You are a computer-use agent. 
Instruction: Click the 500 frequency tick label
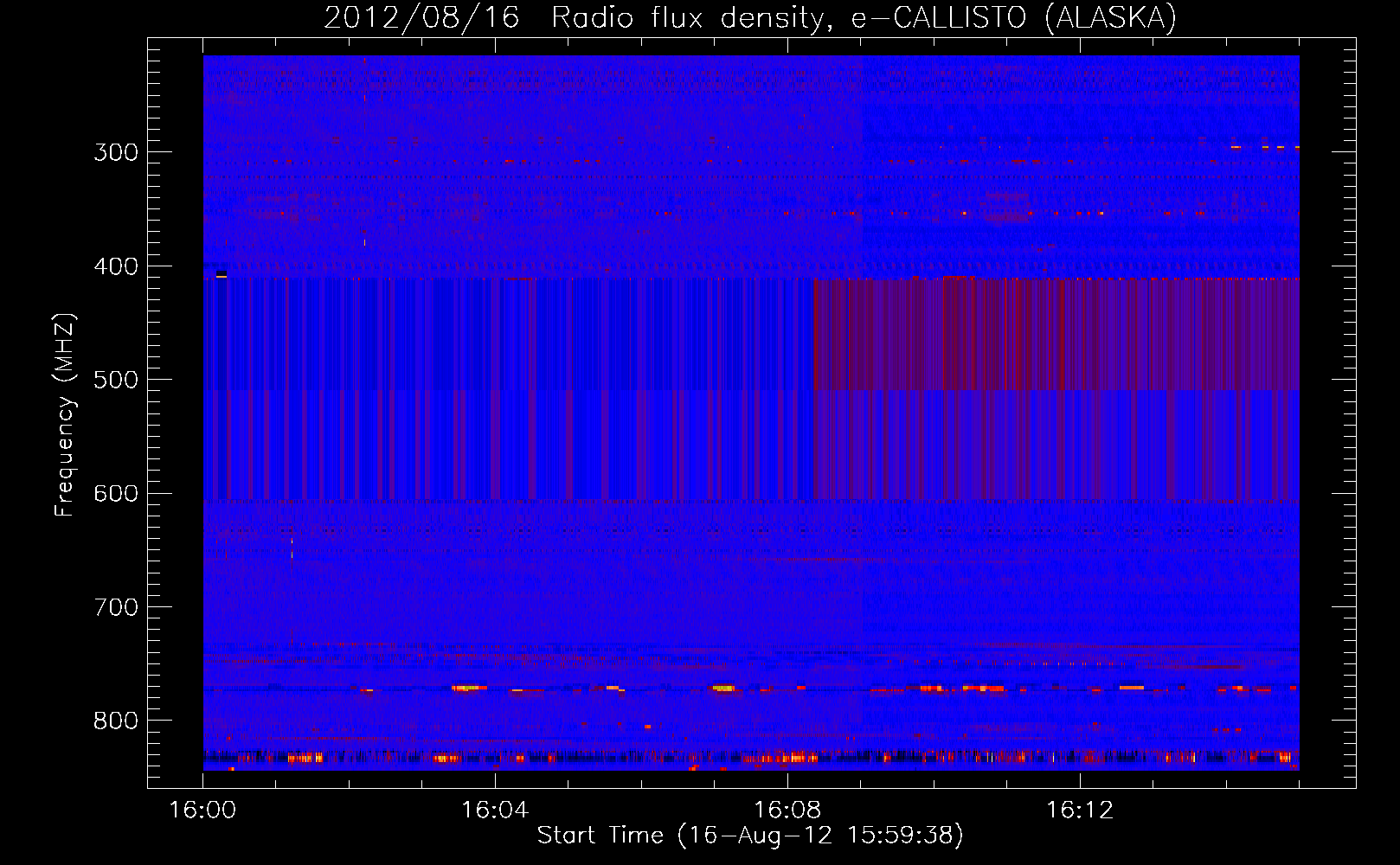[116, 380]
